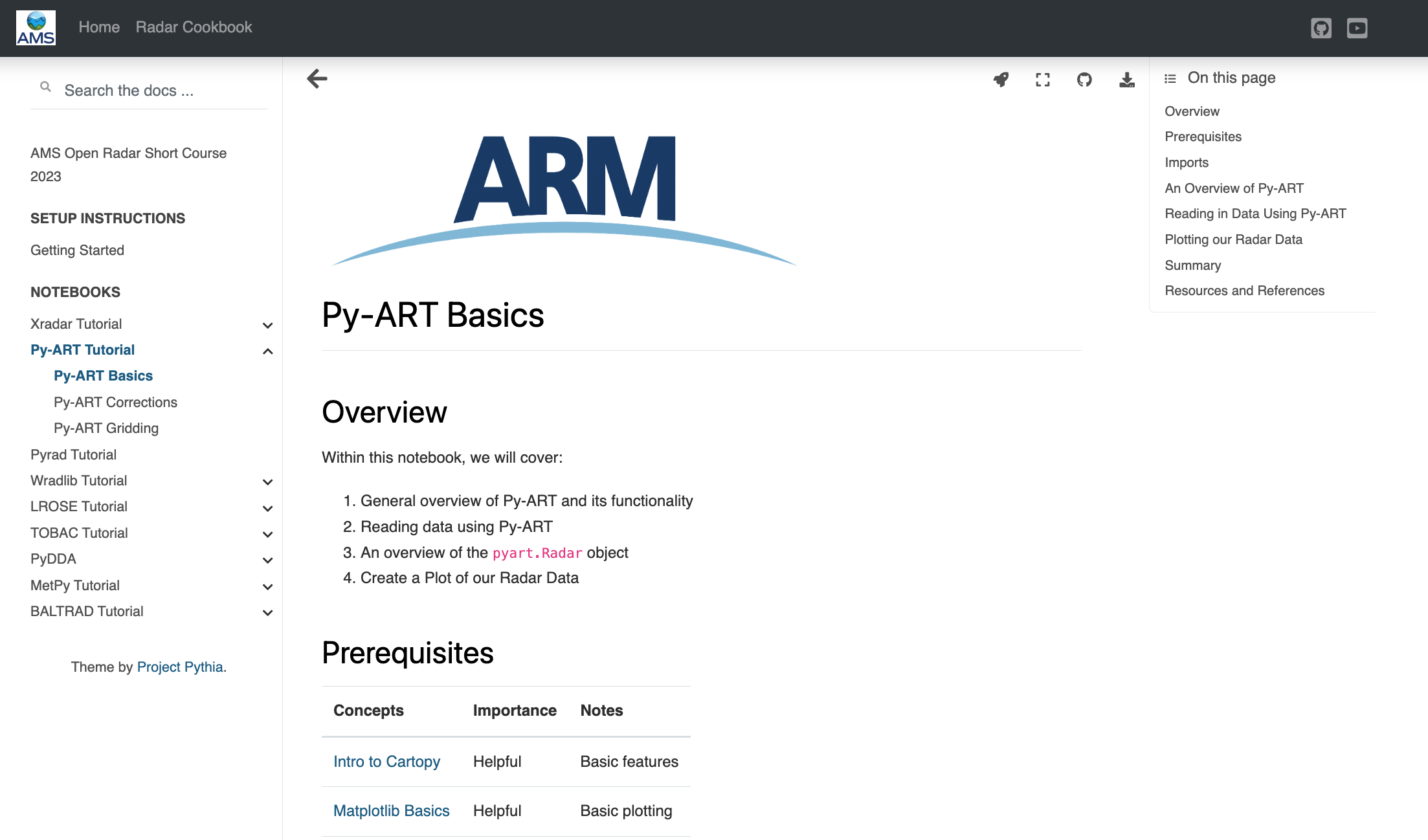
Task: Jump to Reading in Data Using Py-ART
Action: pyautogui.click(x=1255, y=214)
